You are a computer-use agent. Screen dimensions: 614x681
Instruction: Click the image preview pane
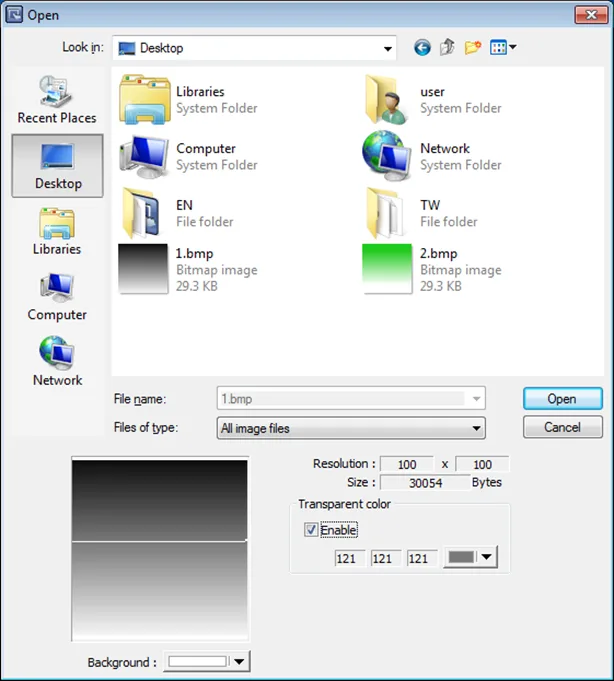pyautogui.click(x=160, y=549)
